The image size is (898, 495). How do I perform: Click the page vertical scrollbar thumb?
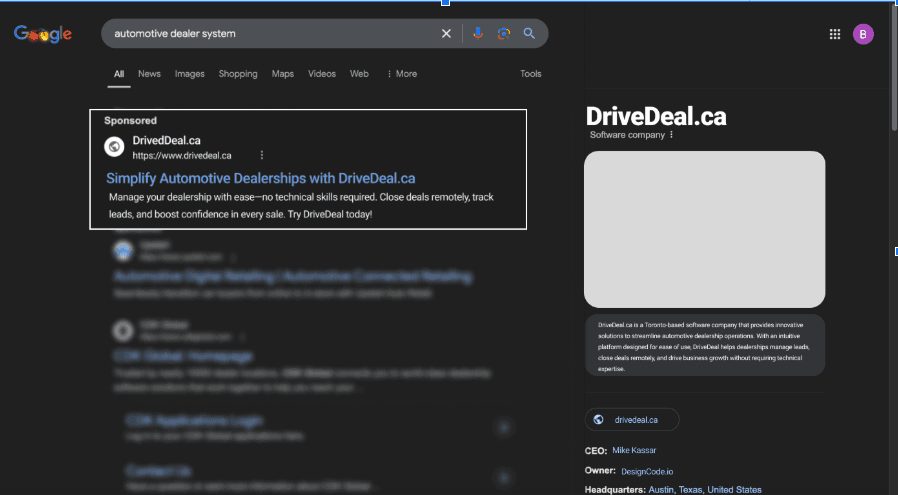point(894,66)
